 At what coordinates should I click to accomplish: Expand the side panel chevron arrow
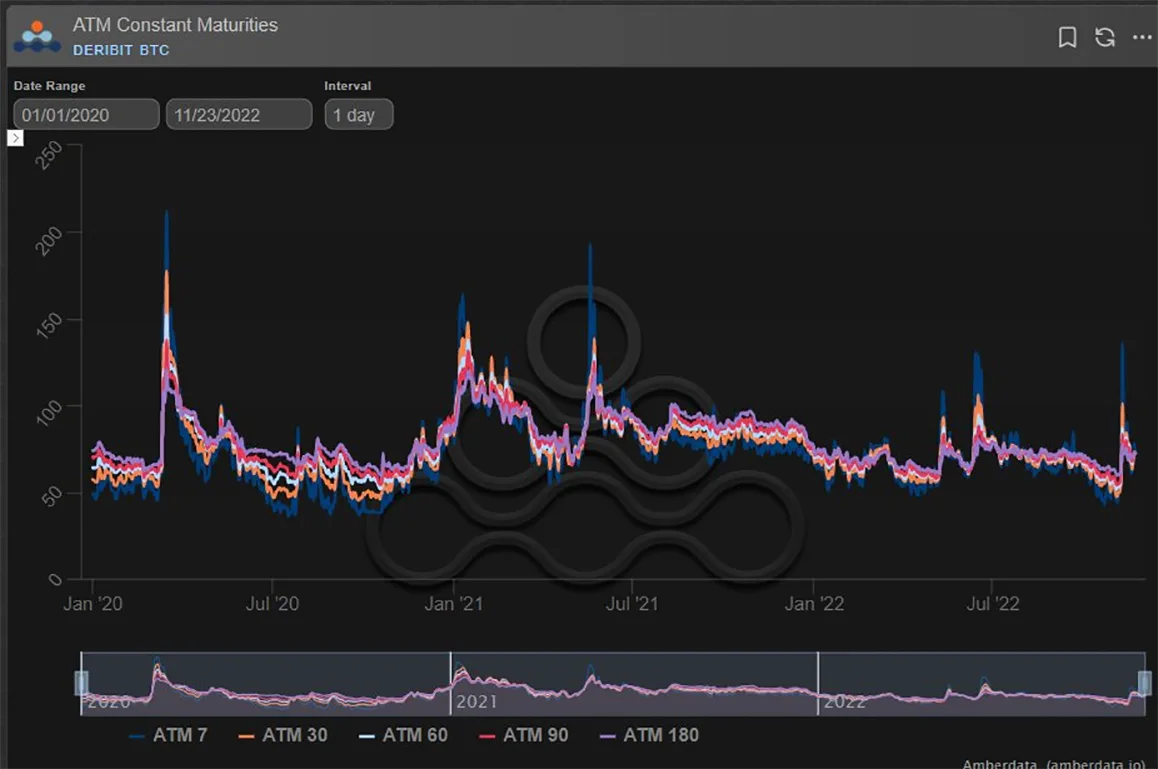click(16, 138)
